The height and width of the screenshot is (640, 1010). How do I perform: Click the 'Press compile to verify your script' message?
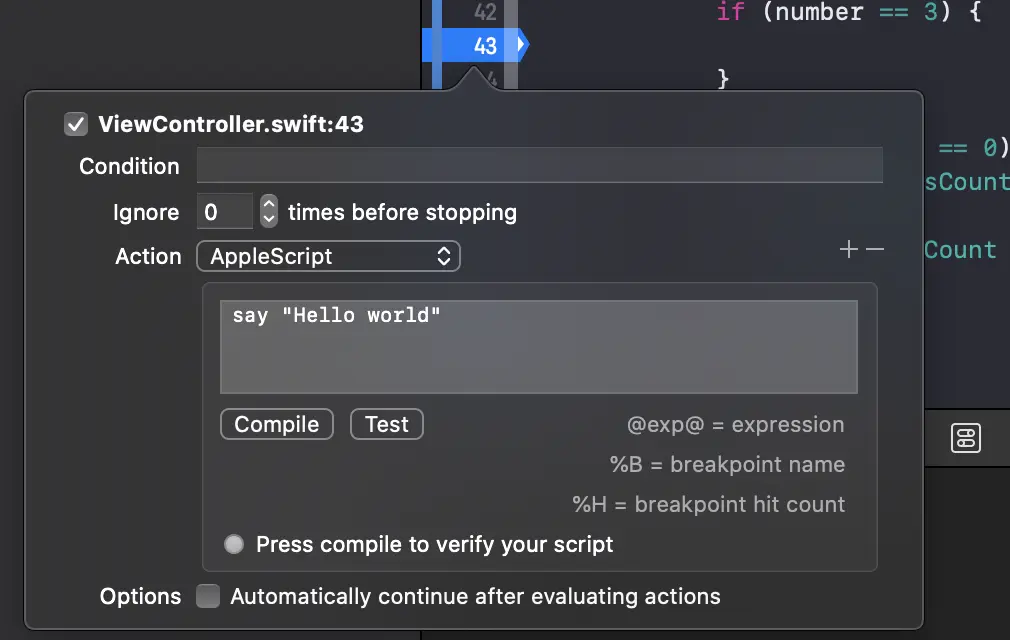[434, 545]
